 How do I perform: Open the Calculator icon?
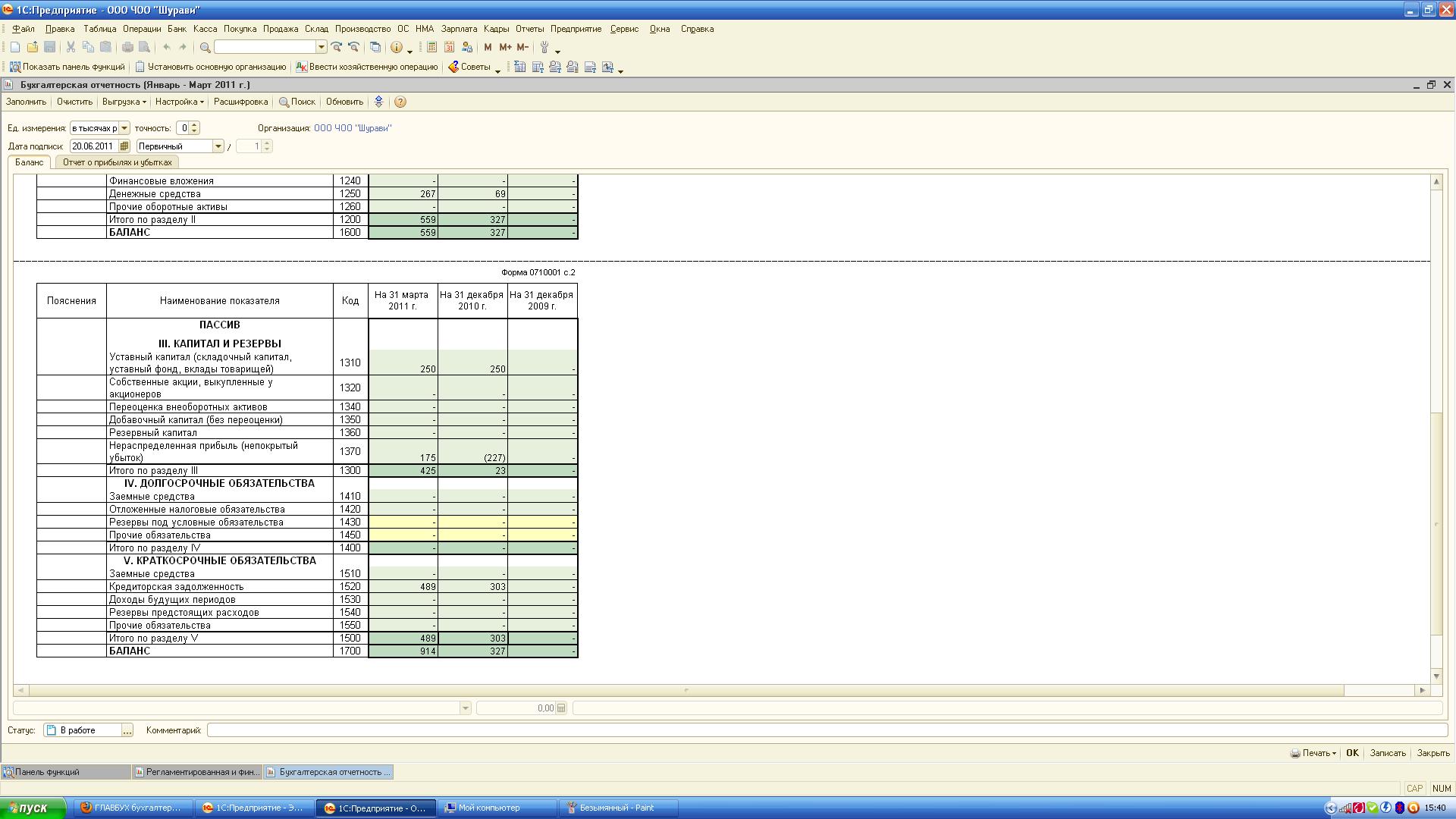431,47
